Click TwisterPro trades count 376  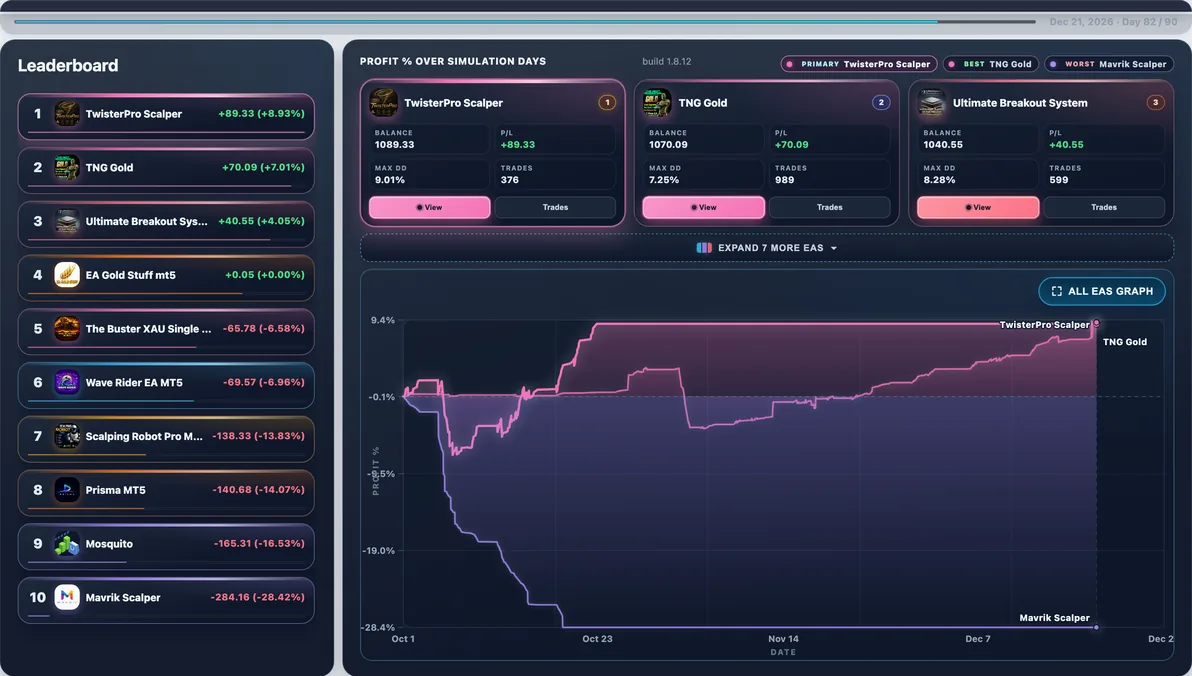[509, 180]
